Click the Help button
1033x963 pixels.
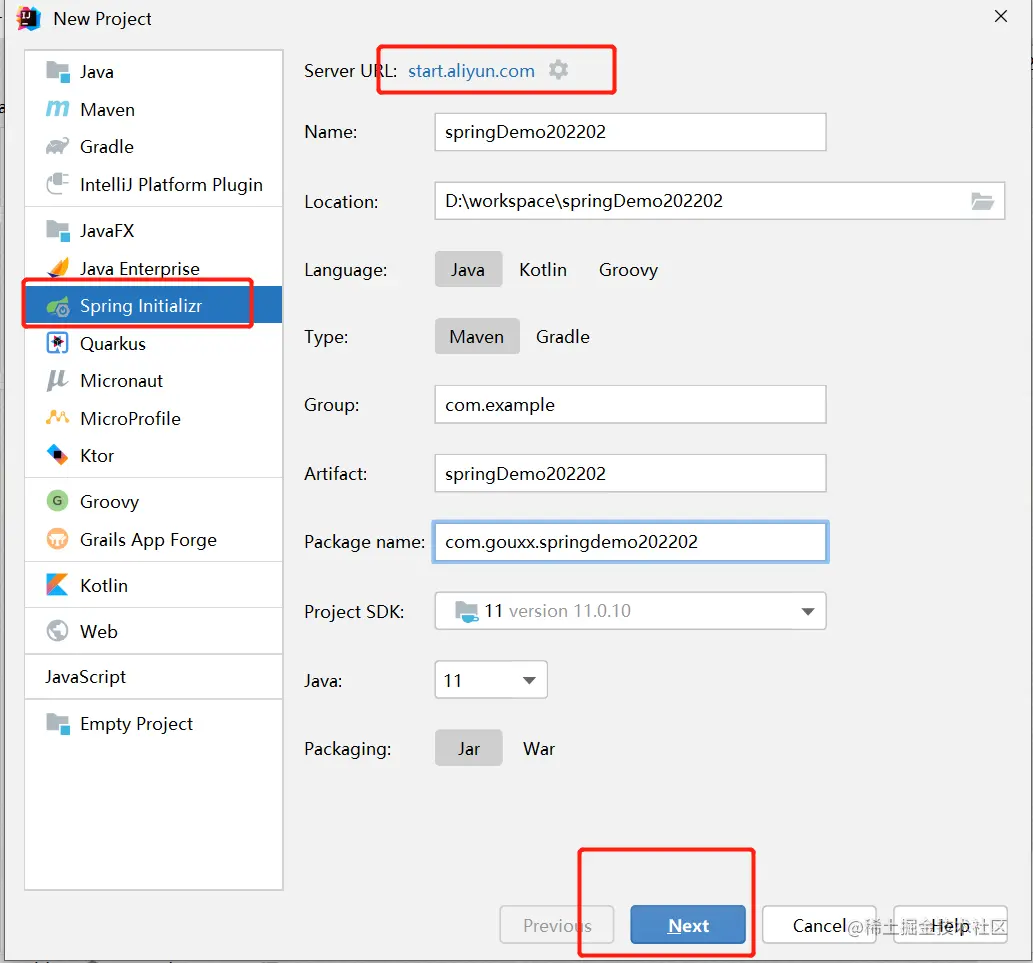[x=950, y=925]
